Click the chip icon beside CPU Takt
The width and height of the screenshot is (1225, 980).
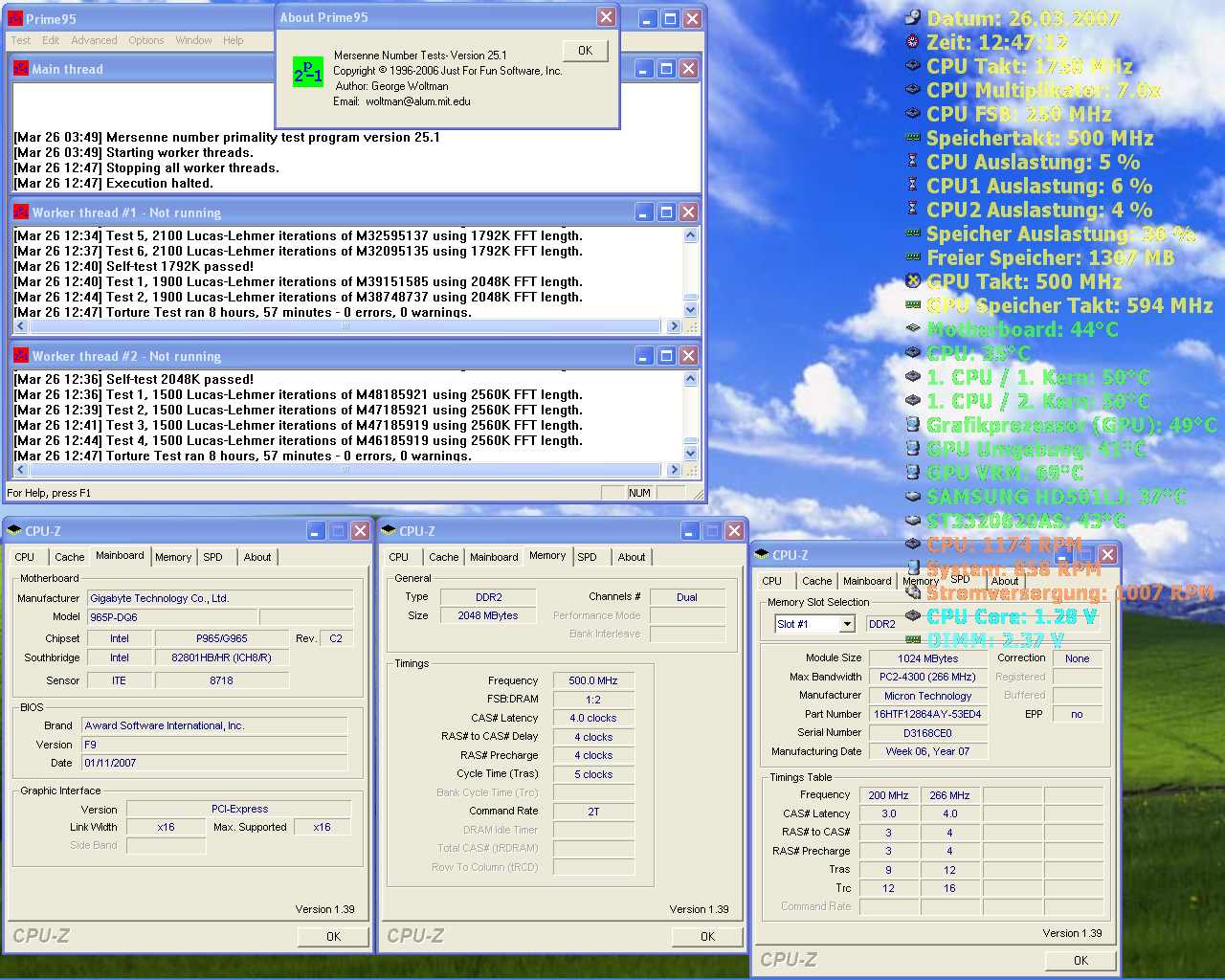point(913,65)
